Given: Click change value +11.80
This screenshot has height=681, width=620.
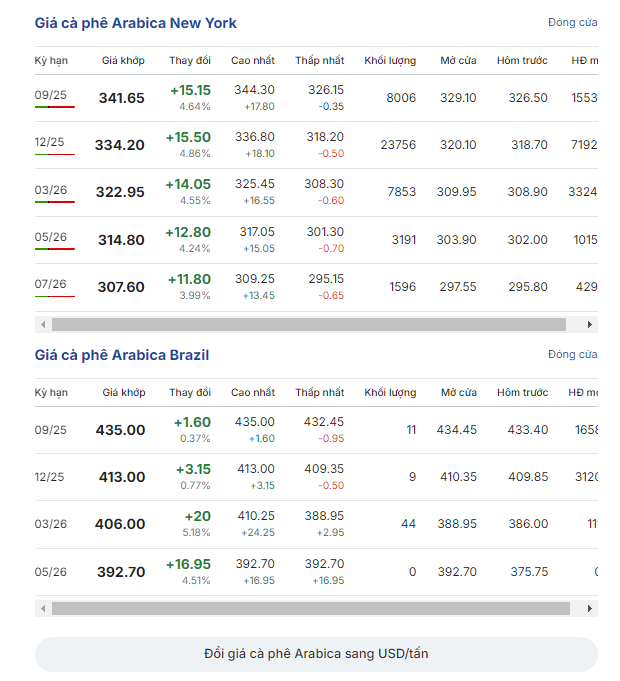Looking at the screenshot, I should (190, 279).
